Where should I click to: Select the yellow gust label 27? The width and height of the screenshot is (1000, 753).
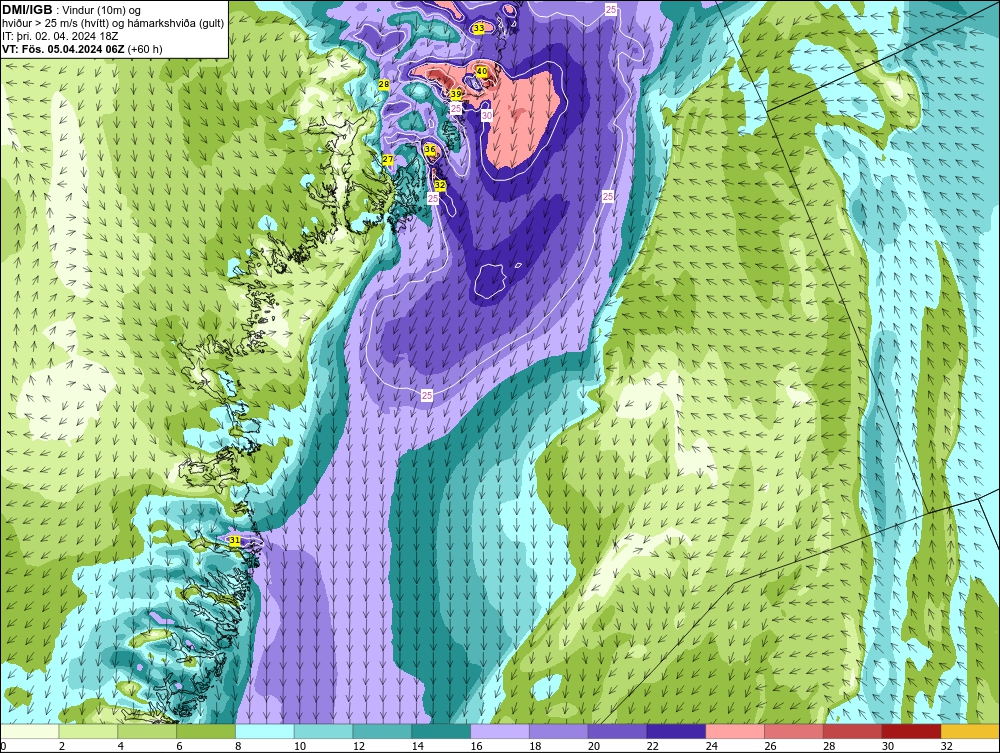388,159
